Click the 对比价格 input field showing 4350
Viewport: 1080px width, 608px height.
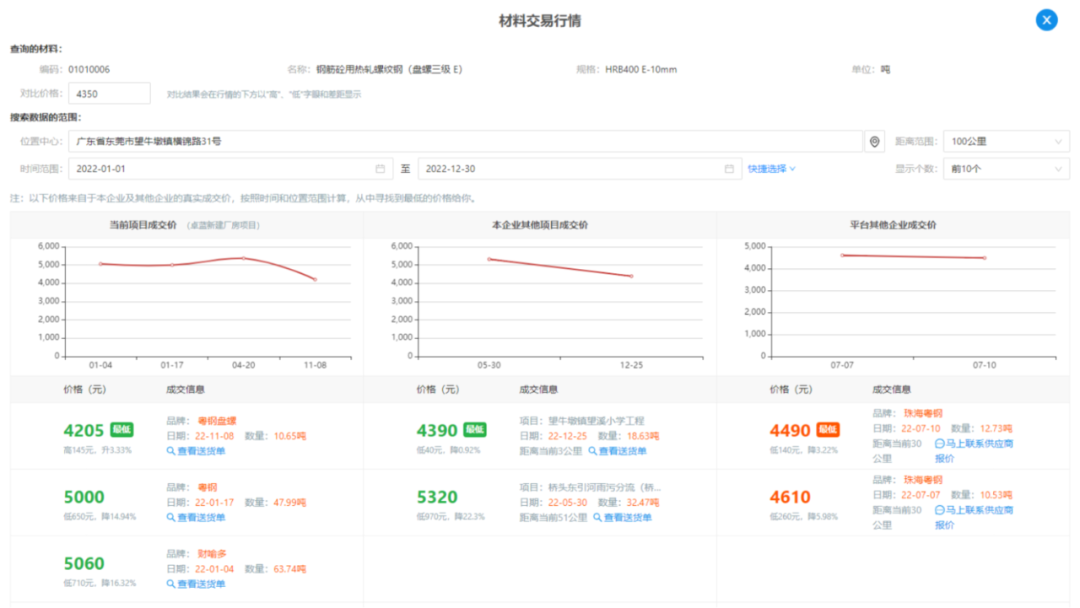[x=109, y=94]
